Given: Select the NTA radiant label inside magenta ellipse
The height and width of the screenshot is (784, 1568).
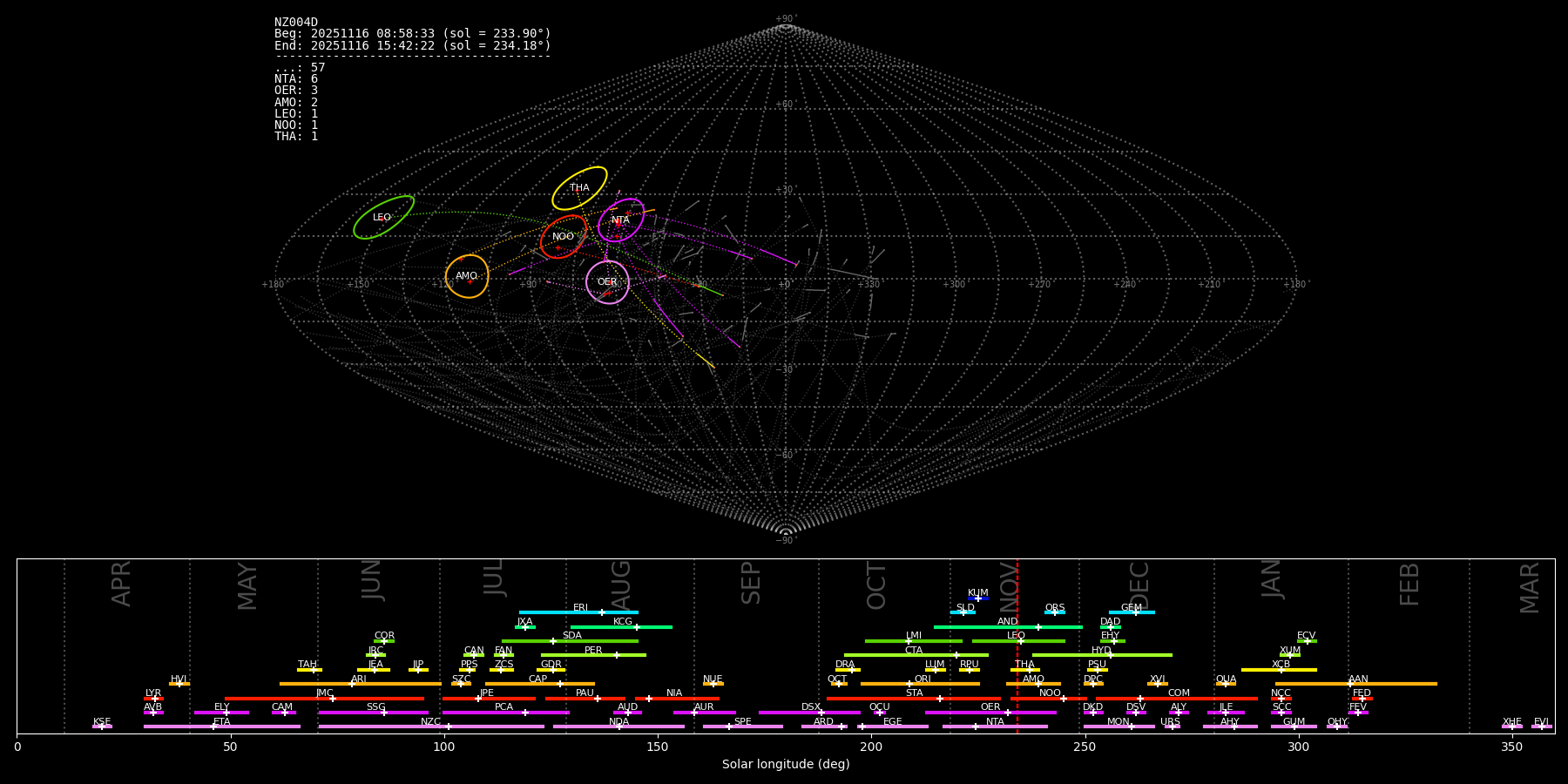Looking at the screenshot, I should click(620, 220).
